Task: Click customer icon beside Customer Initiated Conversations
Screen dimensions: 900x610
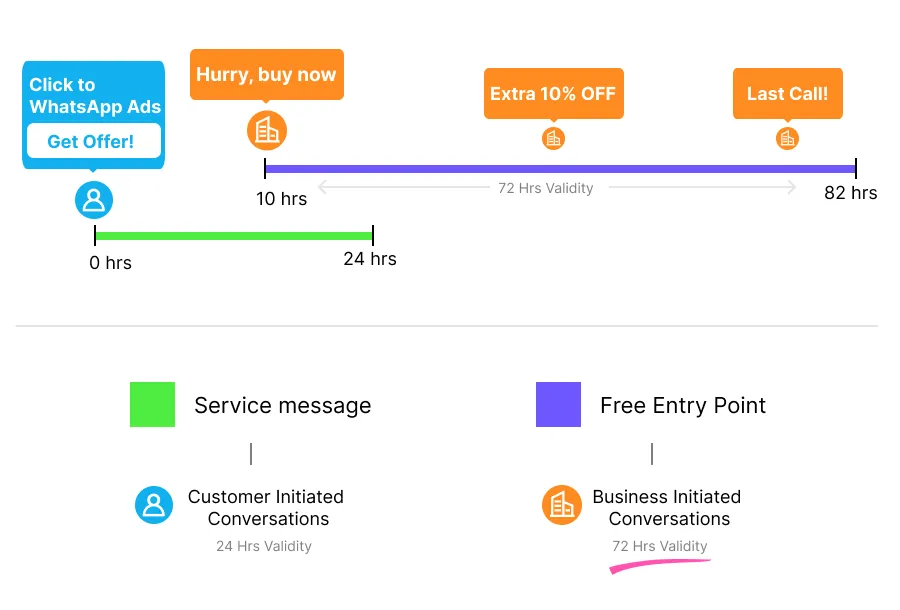Action: tap(154, 505)
